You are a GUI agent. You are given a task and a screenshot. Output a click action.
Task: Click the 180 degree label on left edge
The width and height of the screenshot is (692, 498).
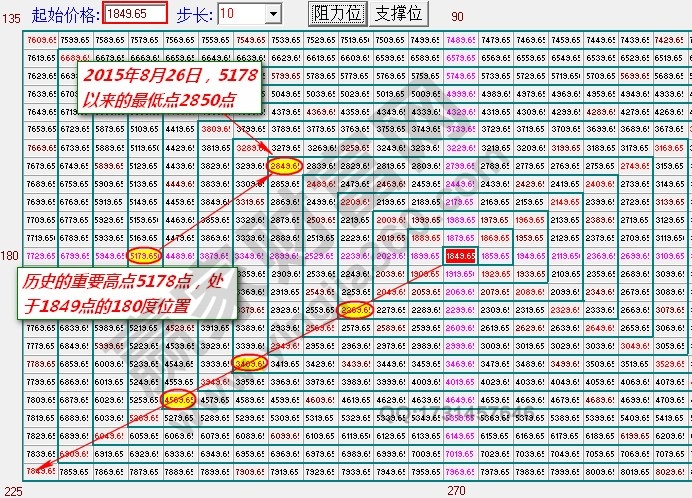point(10,256)
